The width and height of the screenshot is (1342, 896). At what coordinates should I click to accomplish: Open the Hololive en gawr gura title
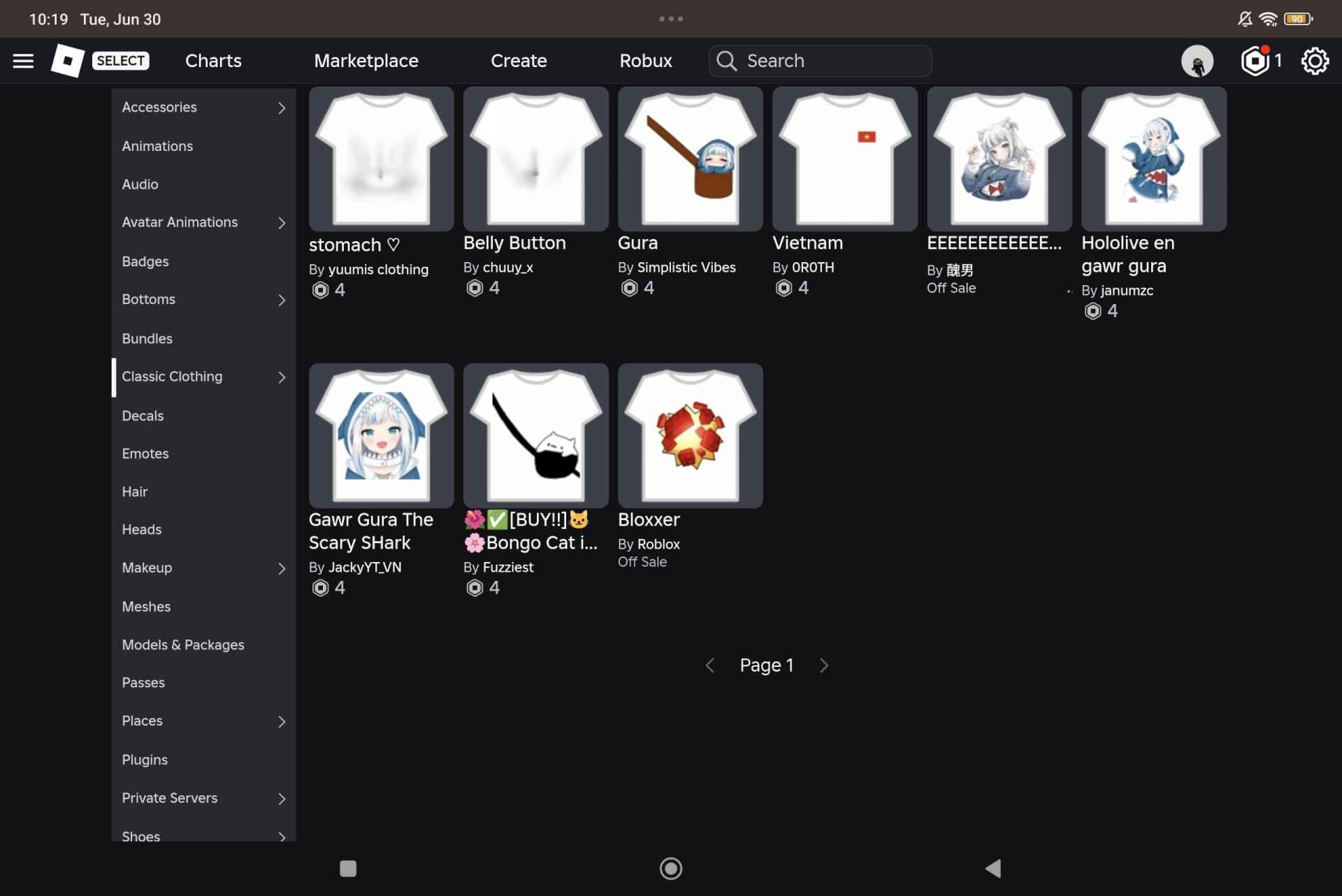(1128, 254)
